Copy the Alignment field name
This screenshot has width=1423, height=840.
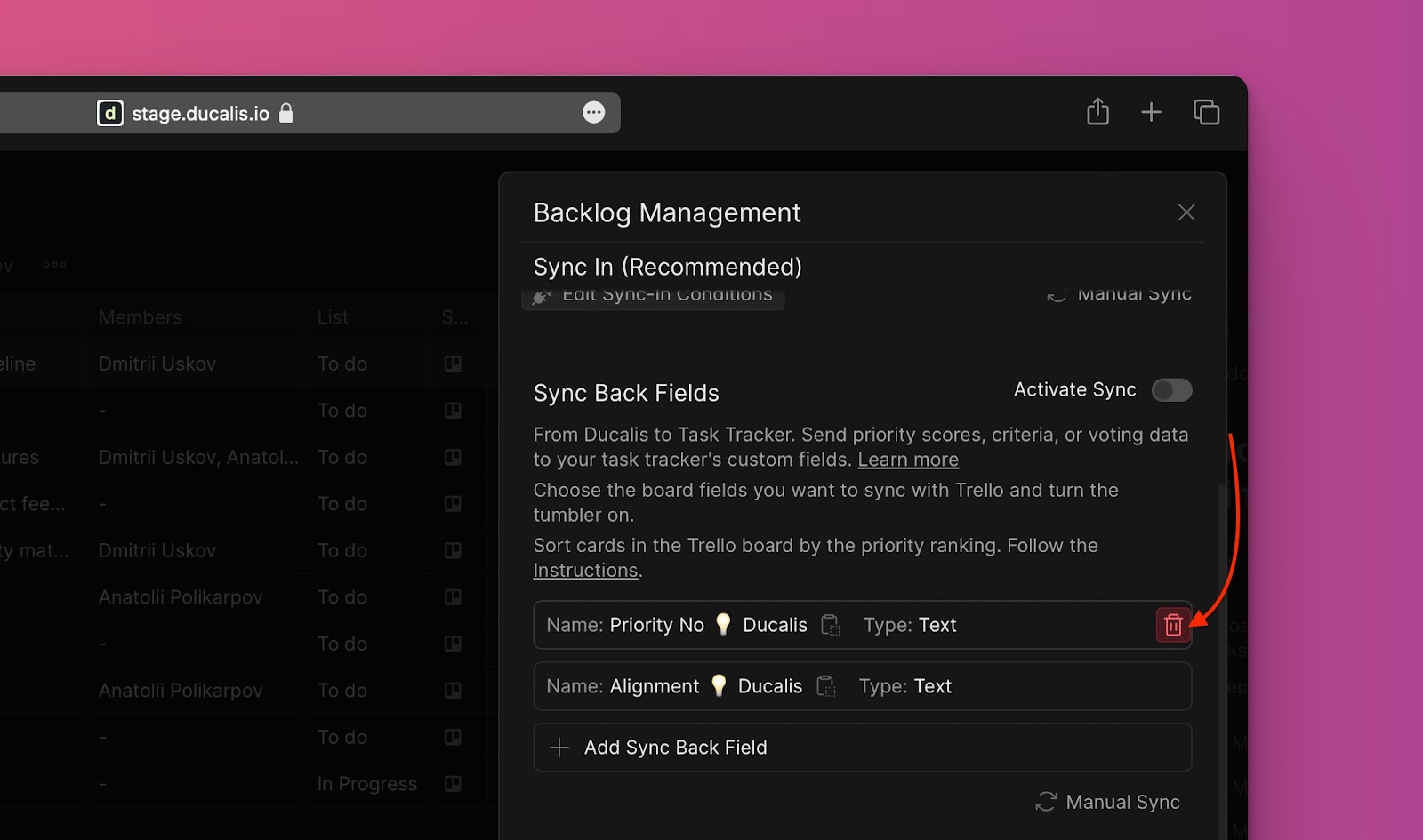click(825, 686)
